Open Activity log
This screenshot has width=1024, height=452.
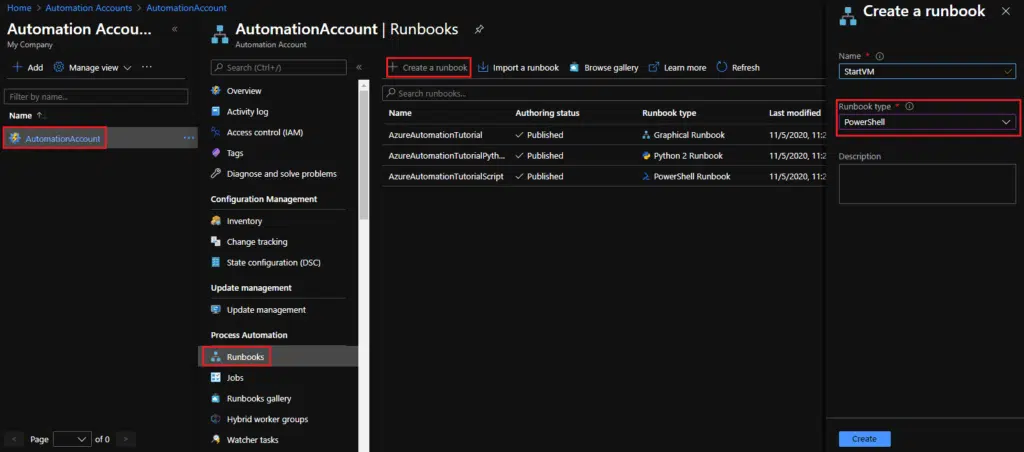247,112
